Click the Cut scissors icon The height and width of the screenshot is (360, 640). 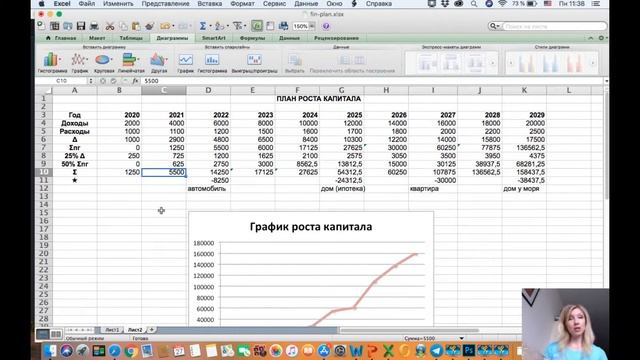pyautogui.click(x=110, y=26)
